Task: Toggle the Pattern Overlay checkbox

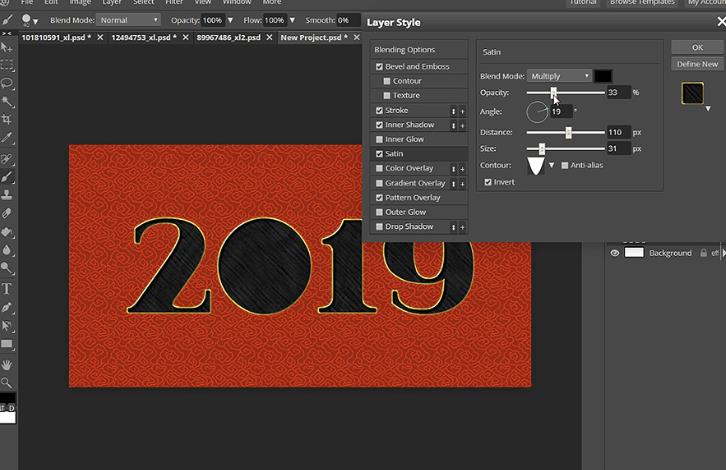Action: 379,198
